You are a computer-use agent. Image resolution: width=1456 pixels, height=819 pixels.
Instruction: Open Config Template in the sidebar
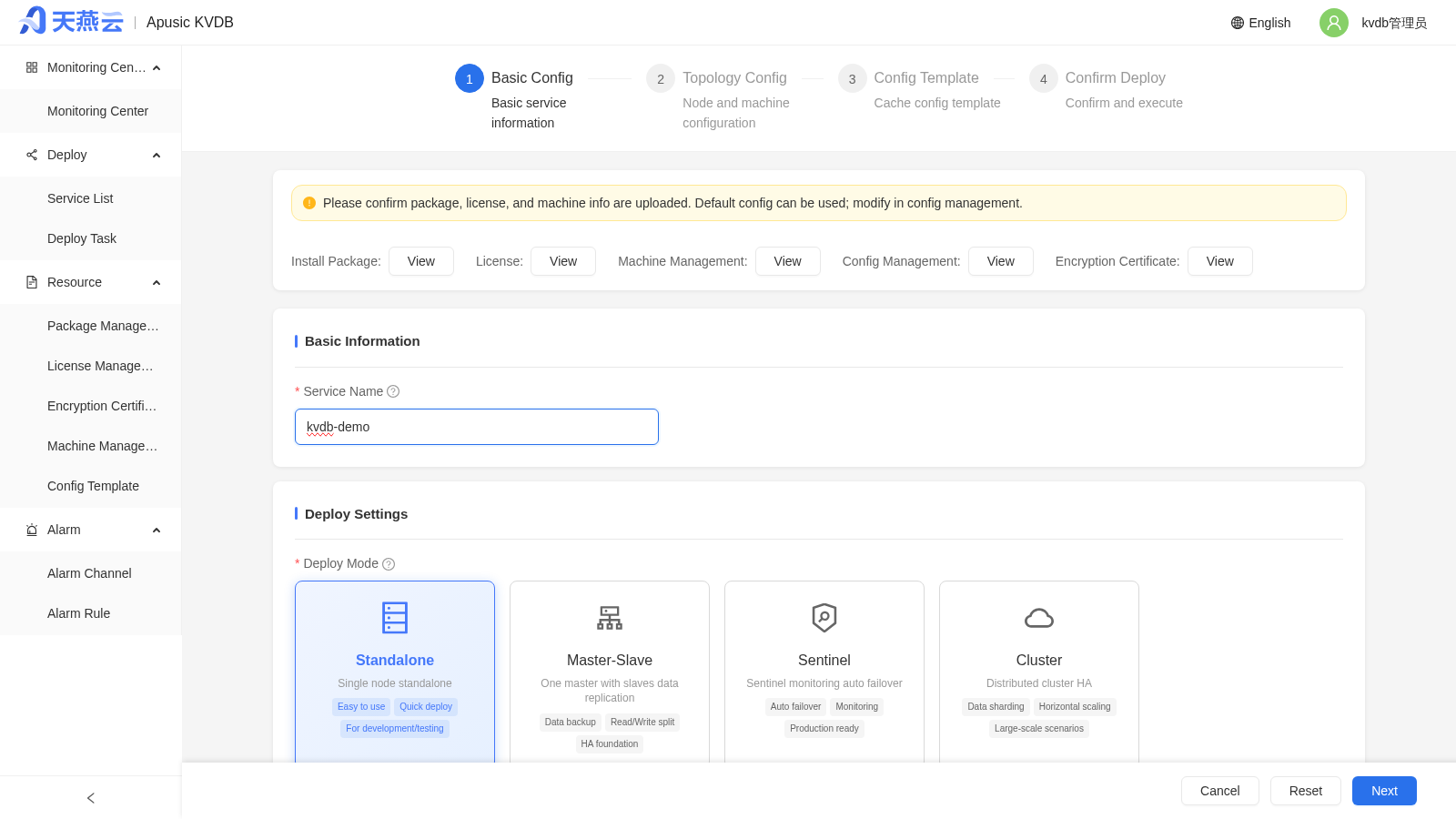pyautogui.click(x=91, y=486)
